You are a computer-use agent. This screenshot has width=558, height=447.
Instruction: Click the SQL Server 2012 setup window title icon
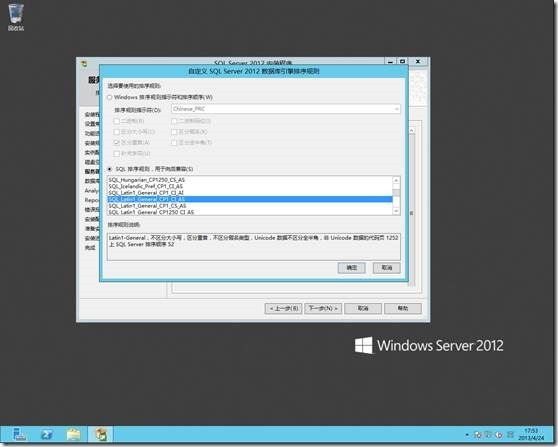point(84,64)
